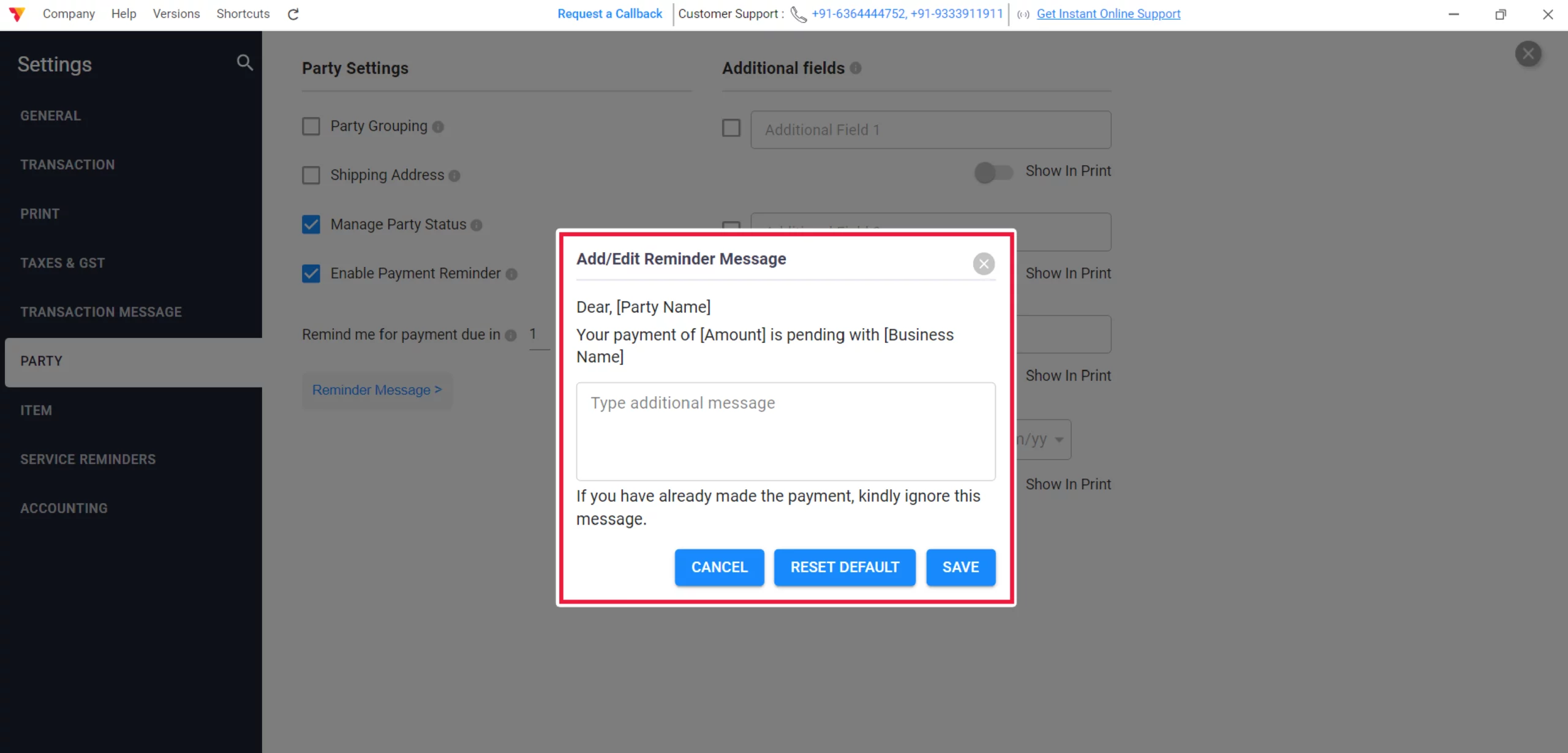This screenshot has height=753, width=1568.
Task: Click the Type additional message text area
Action: [785, 431]
